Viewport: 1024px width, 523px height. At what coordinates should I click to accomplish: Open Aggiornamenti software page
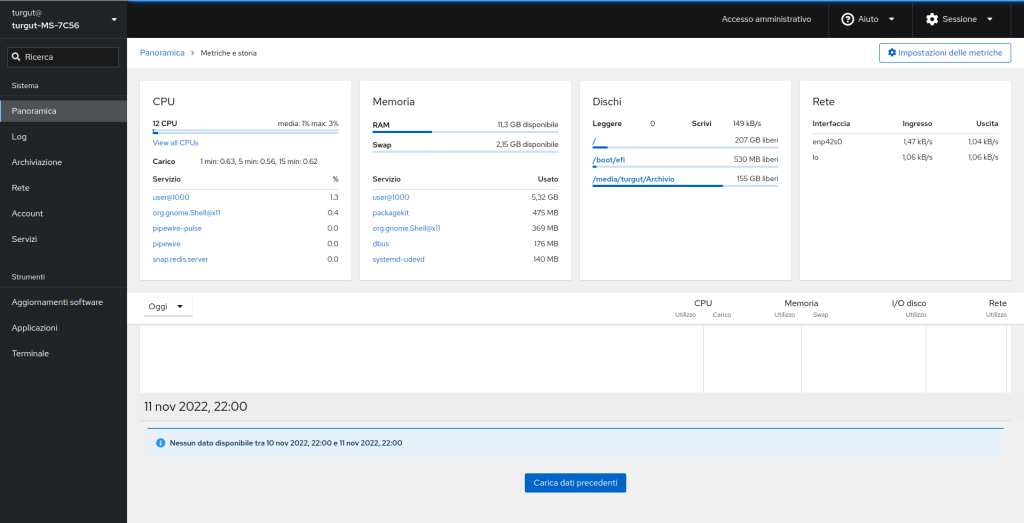57,302
